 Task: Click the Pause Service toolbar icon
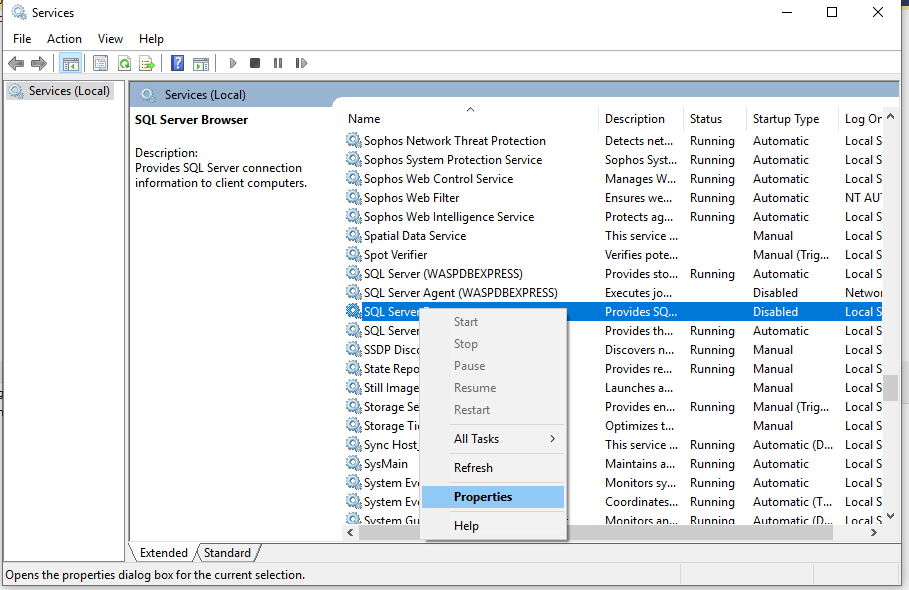coord(278,63)
